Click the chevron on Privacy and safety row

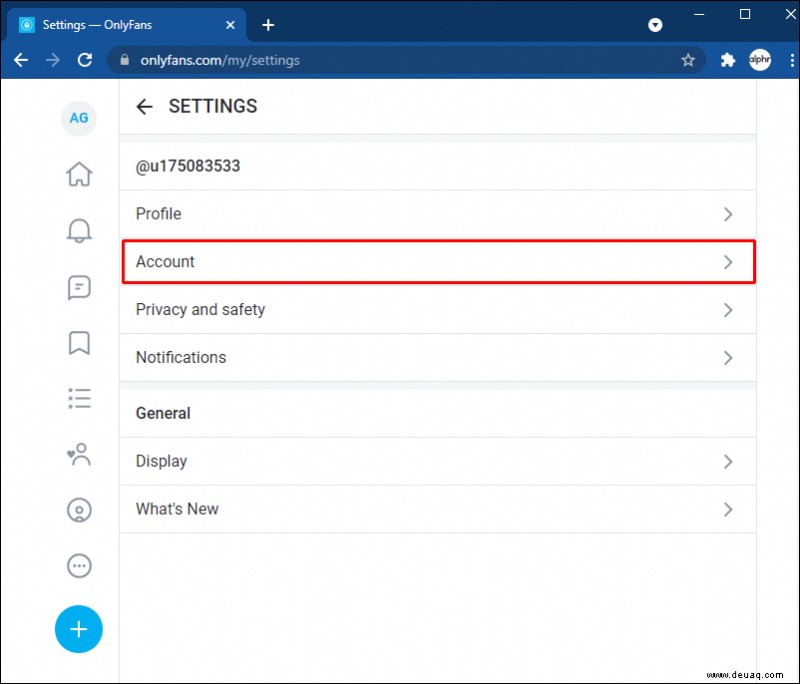point(728,310)
